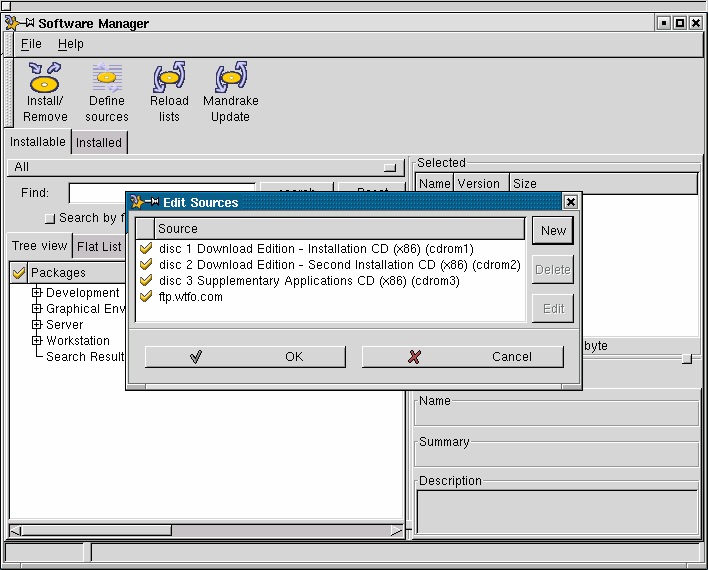
Task: Click the pane divider handle right of byte
Action: (x=687, y=359)
